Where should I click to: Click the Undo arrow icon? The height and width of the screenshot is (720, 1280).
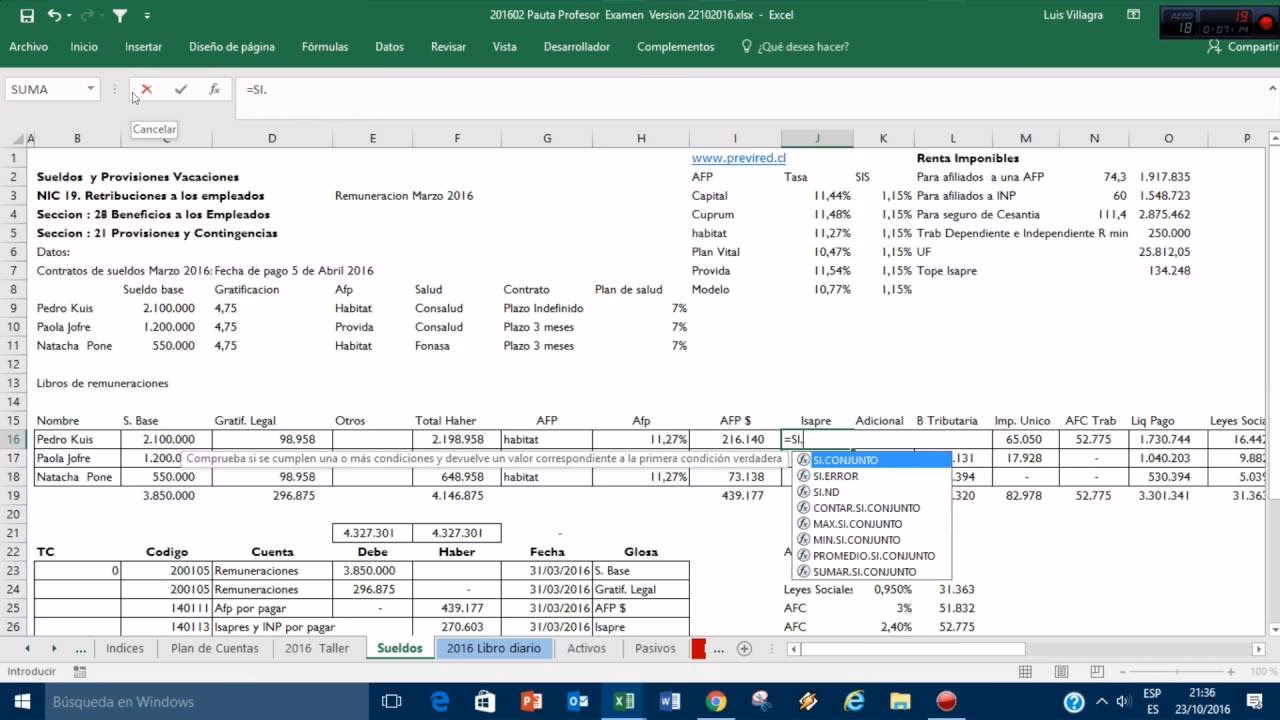point(54,16)
